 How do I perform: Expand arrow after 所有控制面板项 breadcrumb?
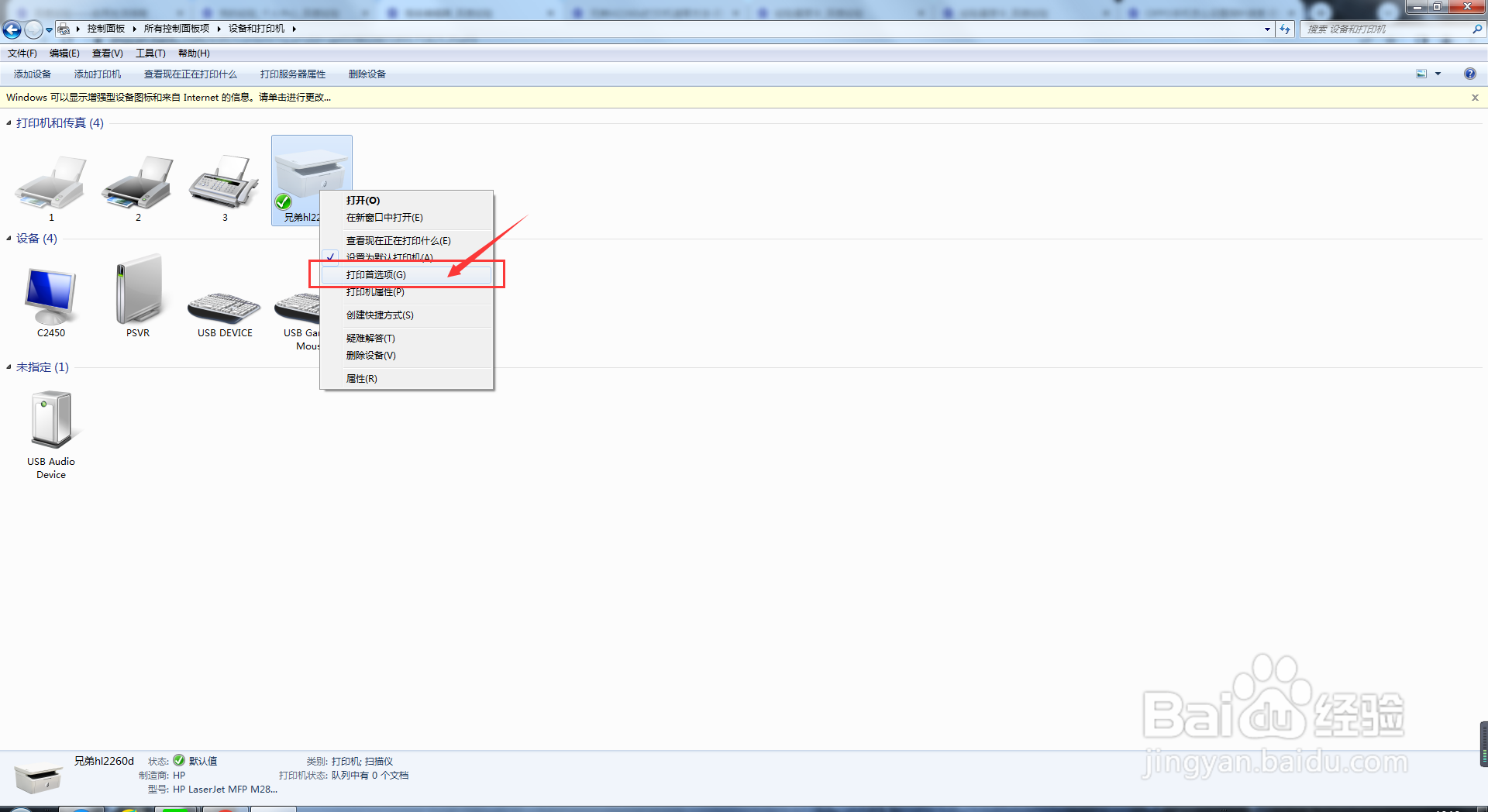coord(219,29)
